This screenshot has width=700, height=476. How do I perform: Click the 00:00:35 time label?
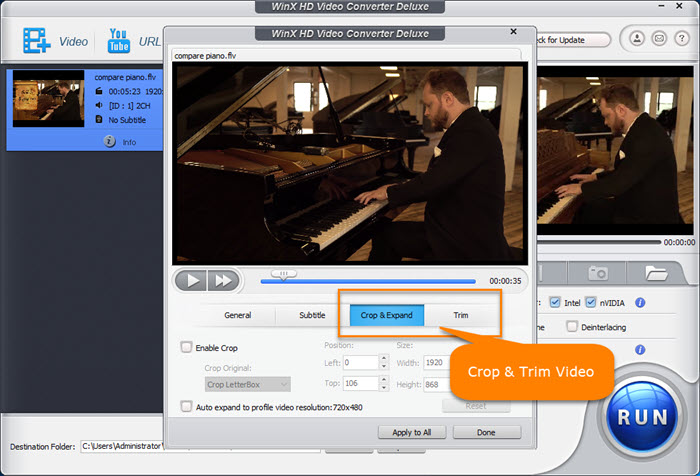[505, 281]
